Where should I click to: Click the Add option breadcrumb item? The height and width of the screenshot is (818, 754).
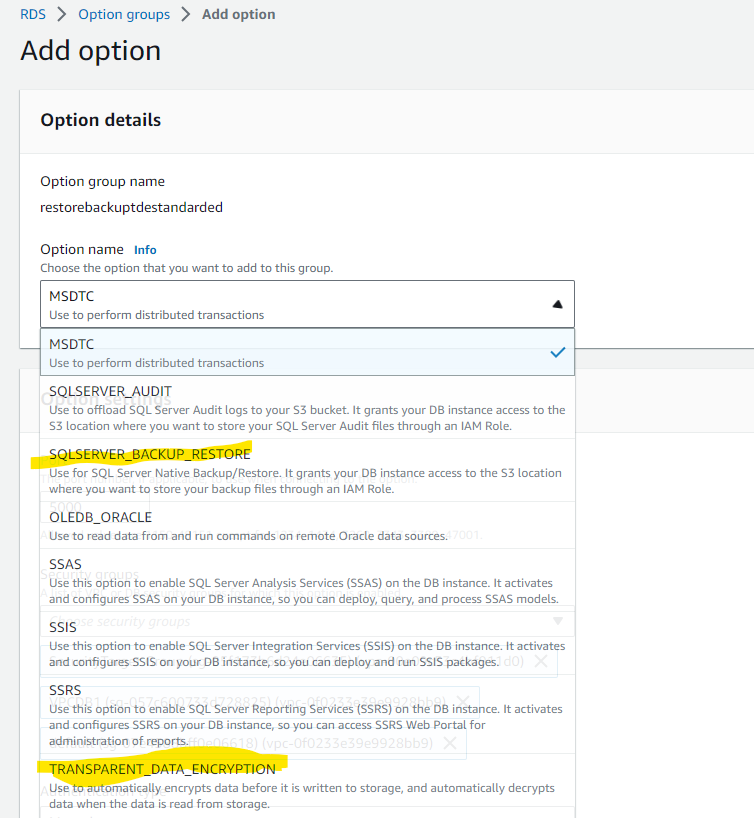point(239,15)
